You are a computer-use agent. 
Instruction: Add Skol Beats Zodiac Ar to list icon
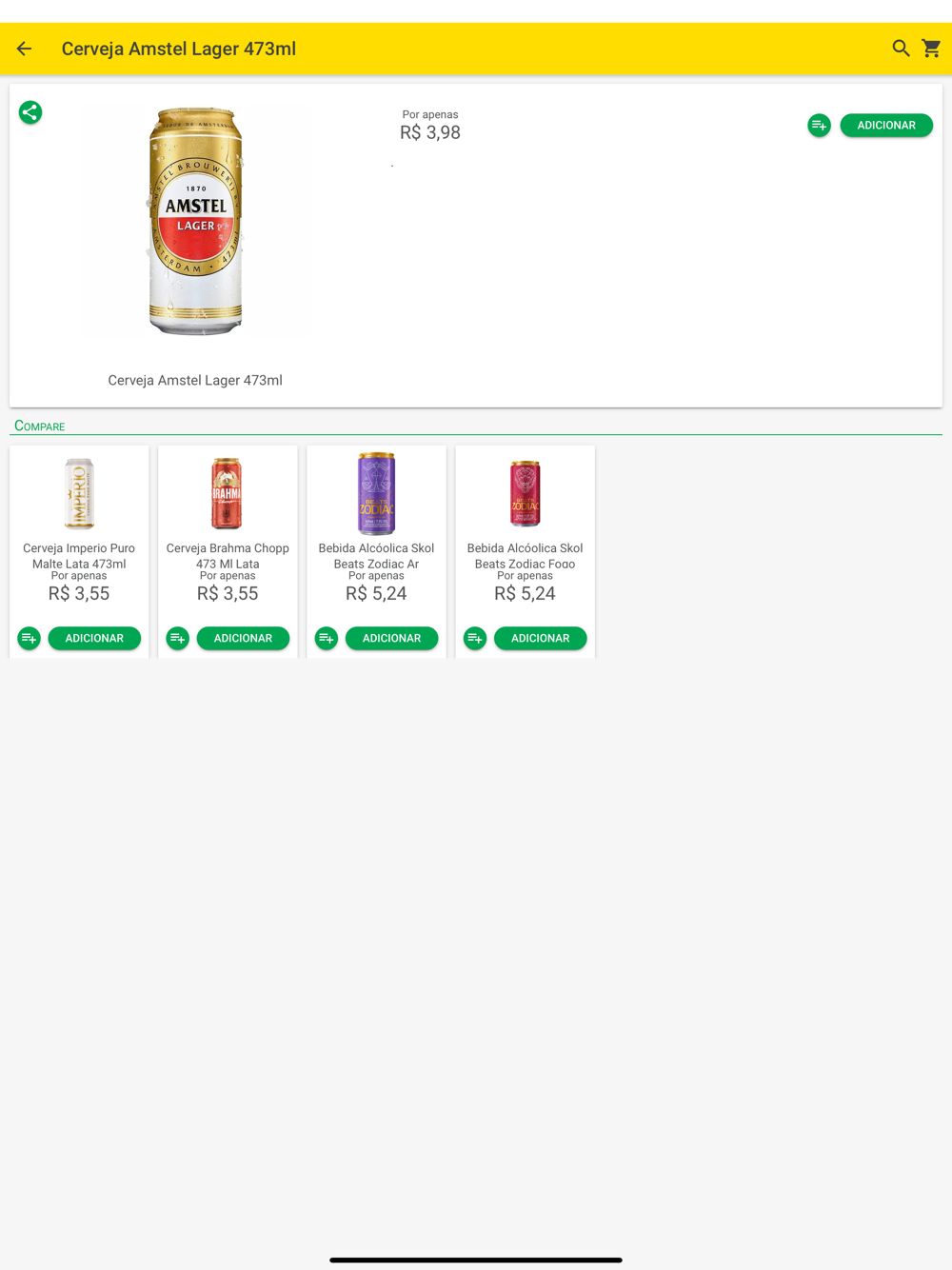click(327, 638)
